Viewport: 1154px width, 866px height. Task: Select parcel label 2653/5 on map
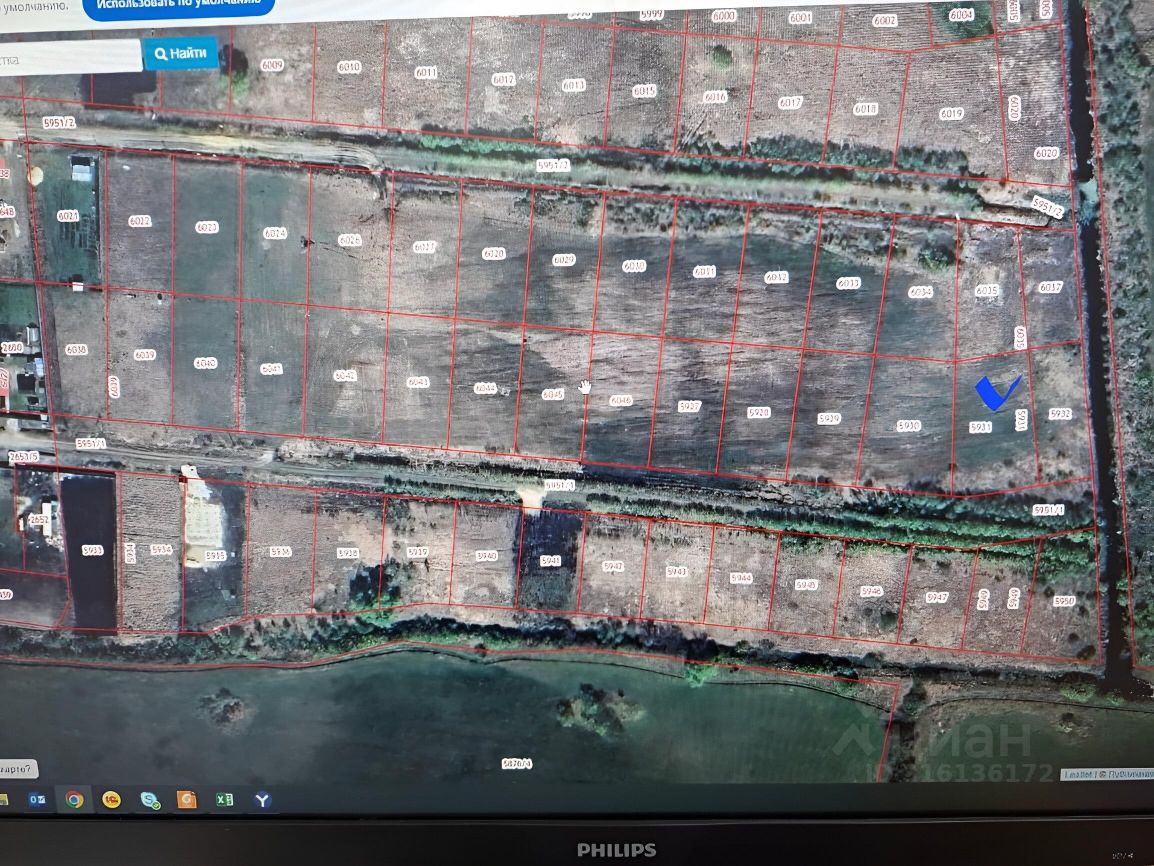[24, 457]
